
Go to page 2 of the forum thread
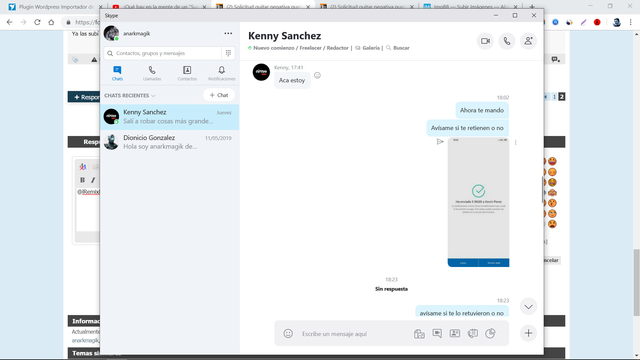point(562,97)
